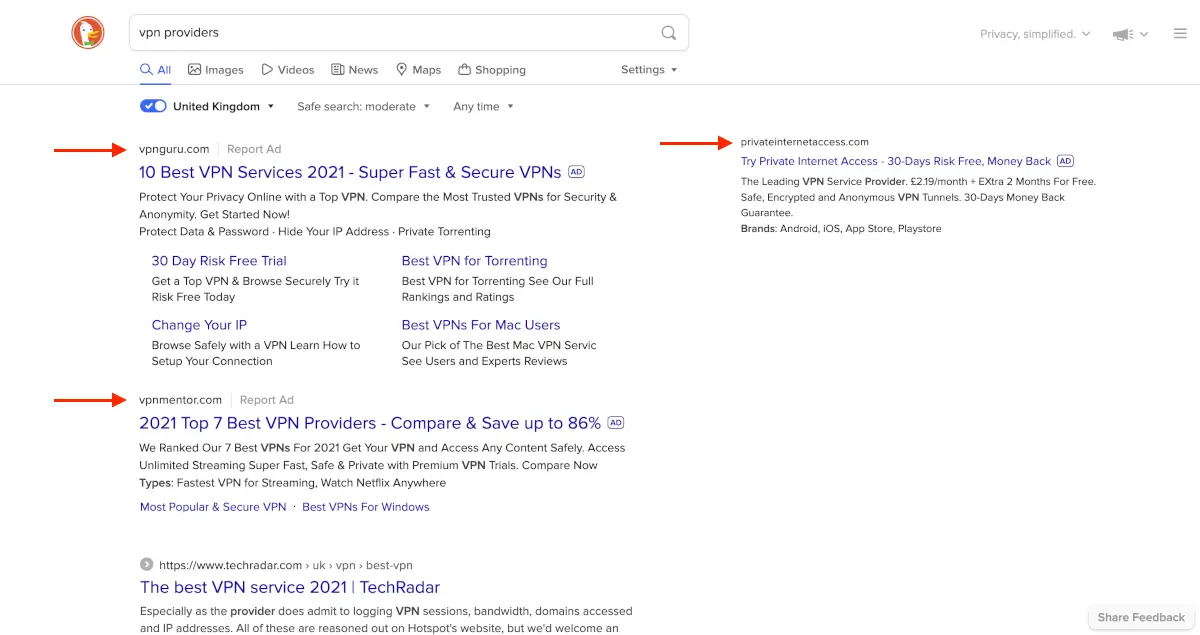
Task: Select the All results tab
Action: pos(156,70)
